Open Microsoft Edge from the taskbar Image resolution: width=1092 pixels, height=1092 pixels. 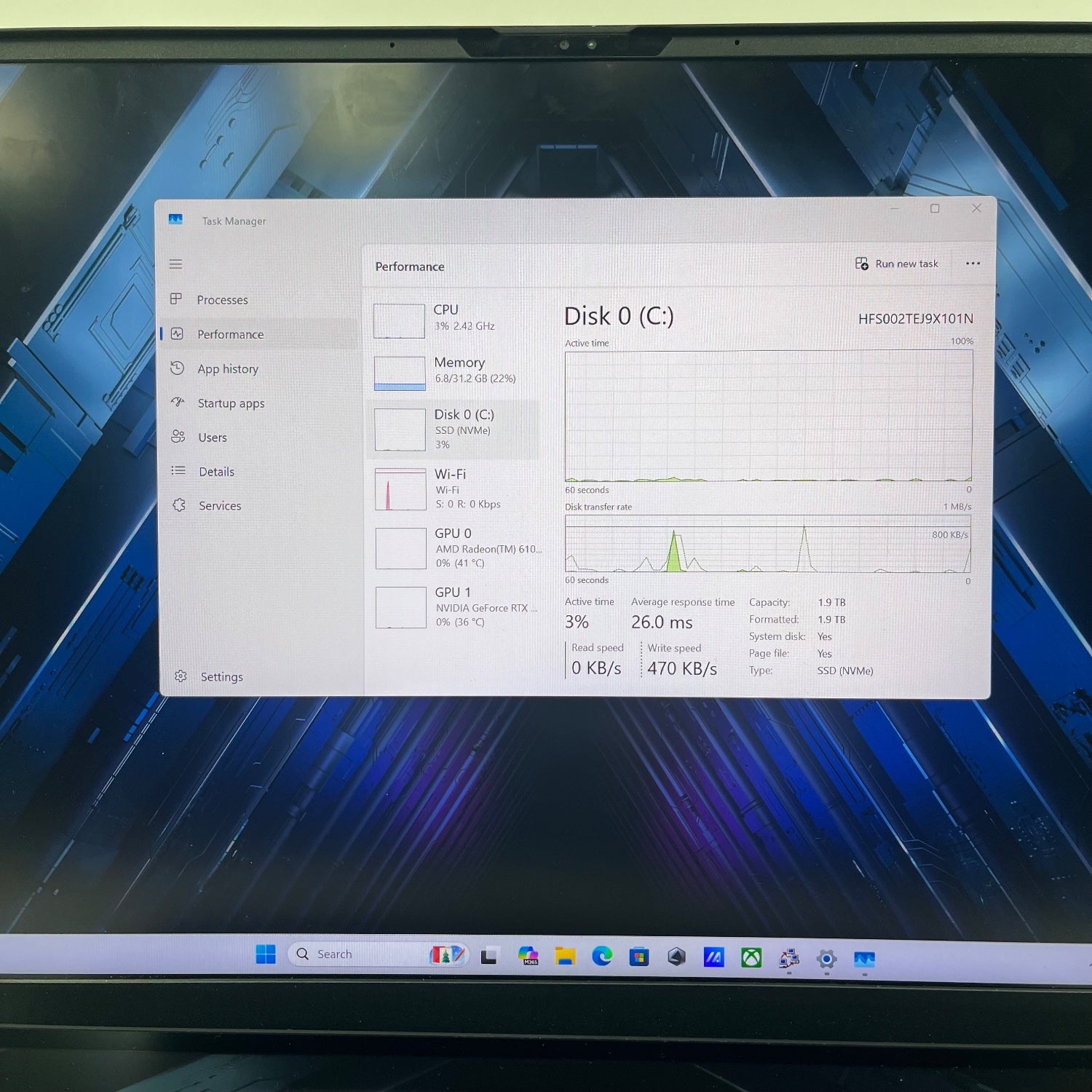tap(601, 954)
